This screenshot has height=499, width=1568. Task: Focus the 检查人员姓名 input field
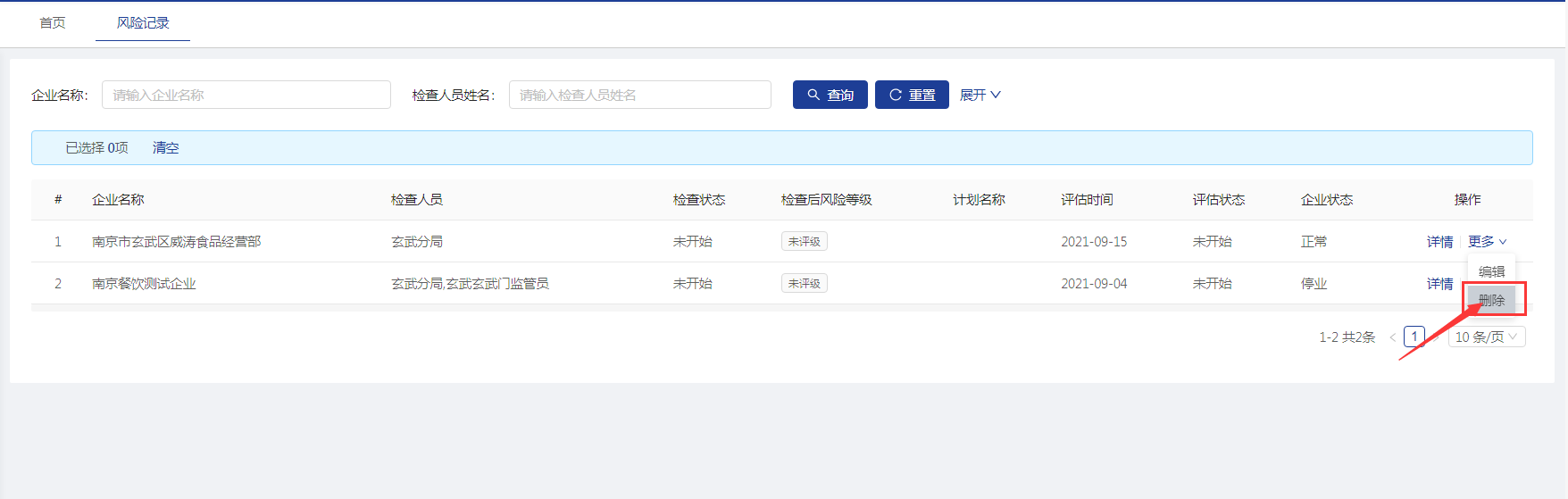pyautogui.click(x=639, y=95)
